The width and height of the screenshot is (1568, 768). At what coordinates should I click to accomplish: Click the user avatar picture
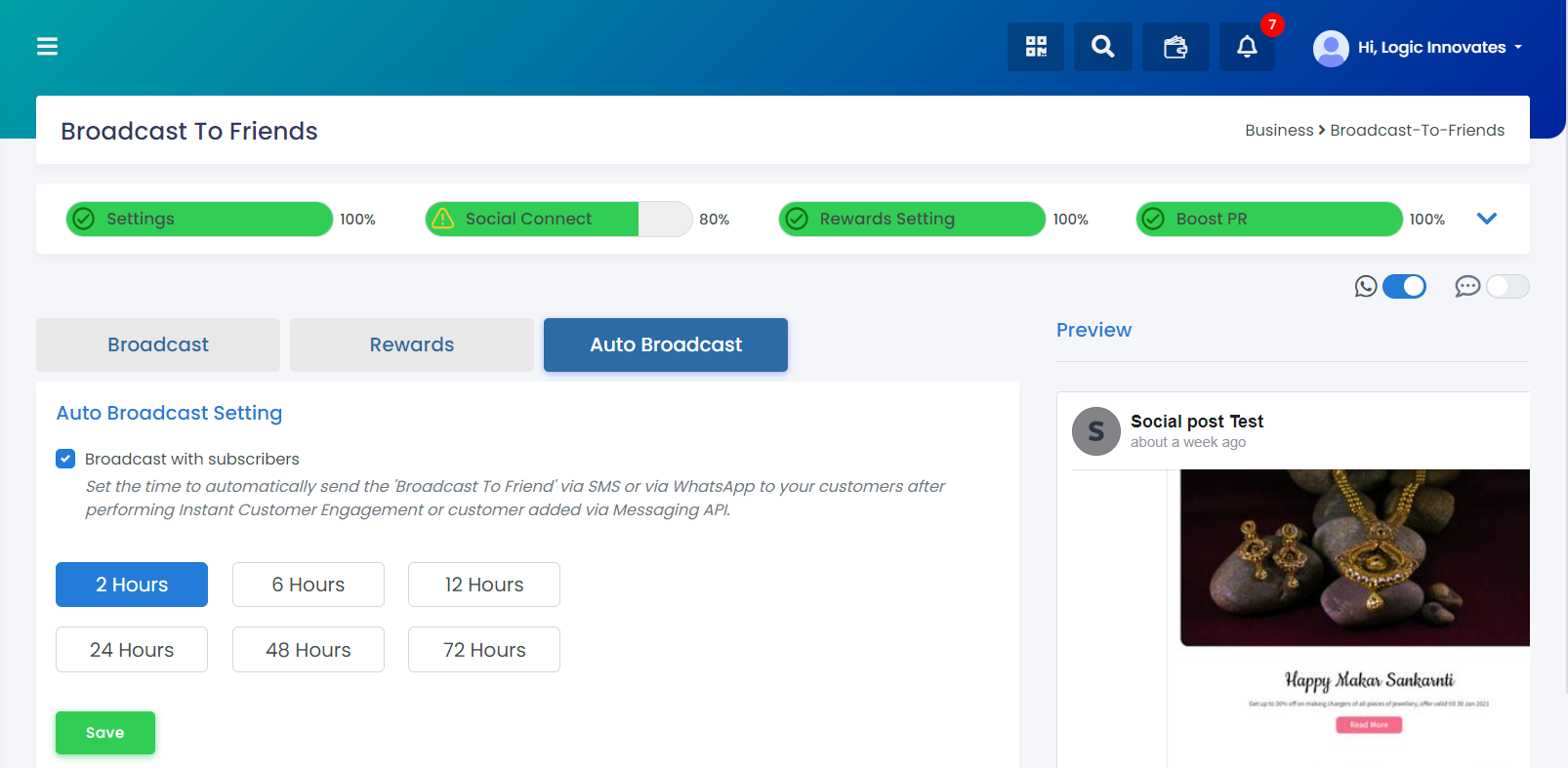[1331, 48]
